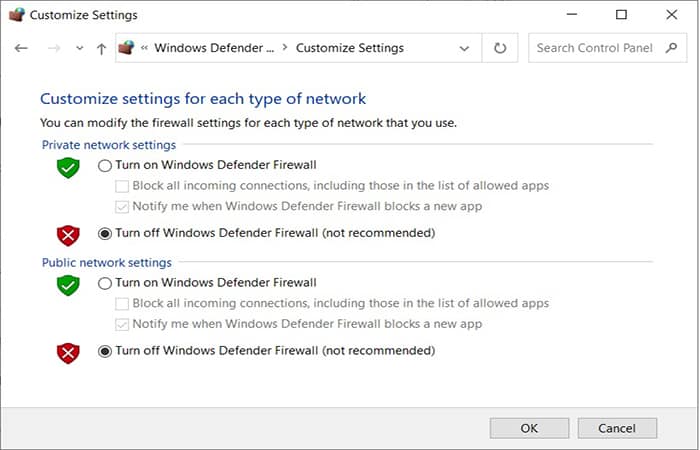Screen dimensions: 700x450
Task: Expand the breadcrumb chevron after Windows Defender
Action: coord(285,48)
